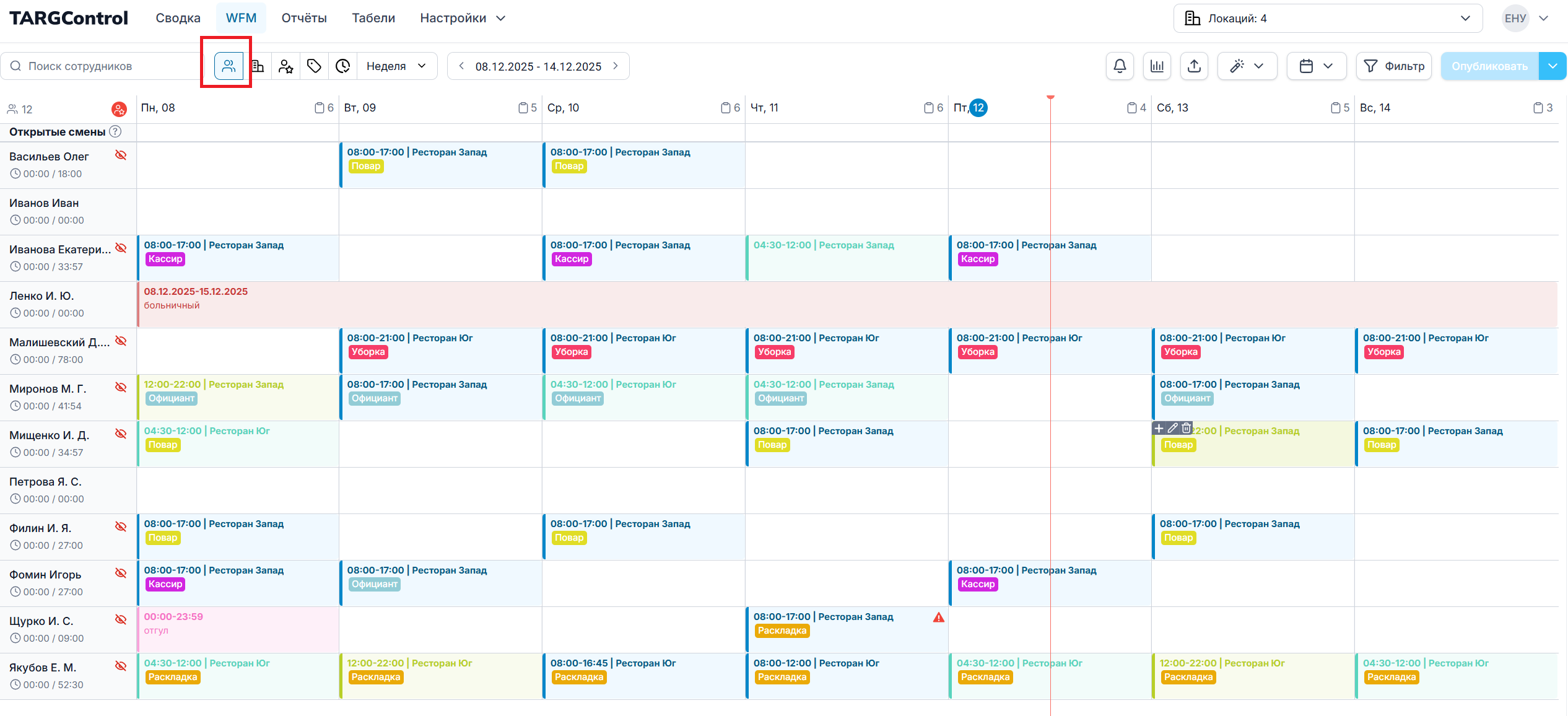Select the employees view icon
The image size is (1568, 716).
[x=229, y=66]
